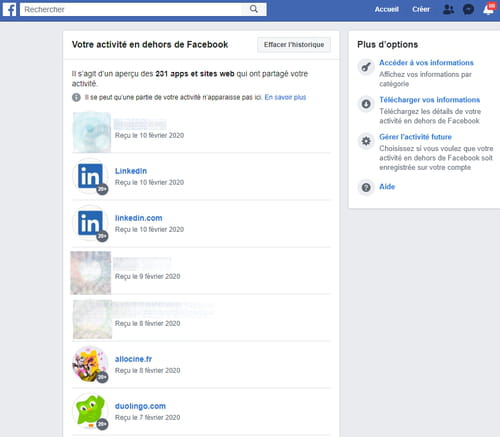Open Accéder à vos informations link

426,63
